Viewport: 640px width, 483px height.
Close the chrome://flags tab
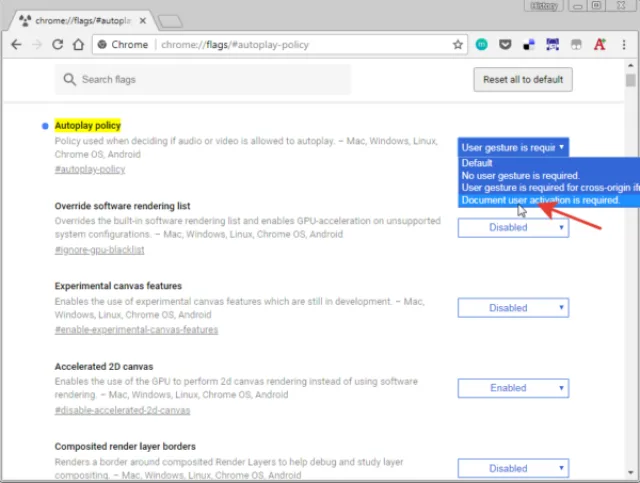click(142, 20)
